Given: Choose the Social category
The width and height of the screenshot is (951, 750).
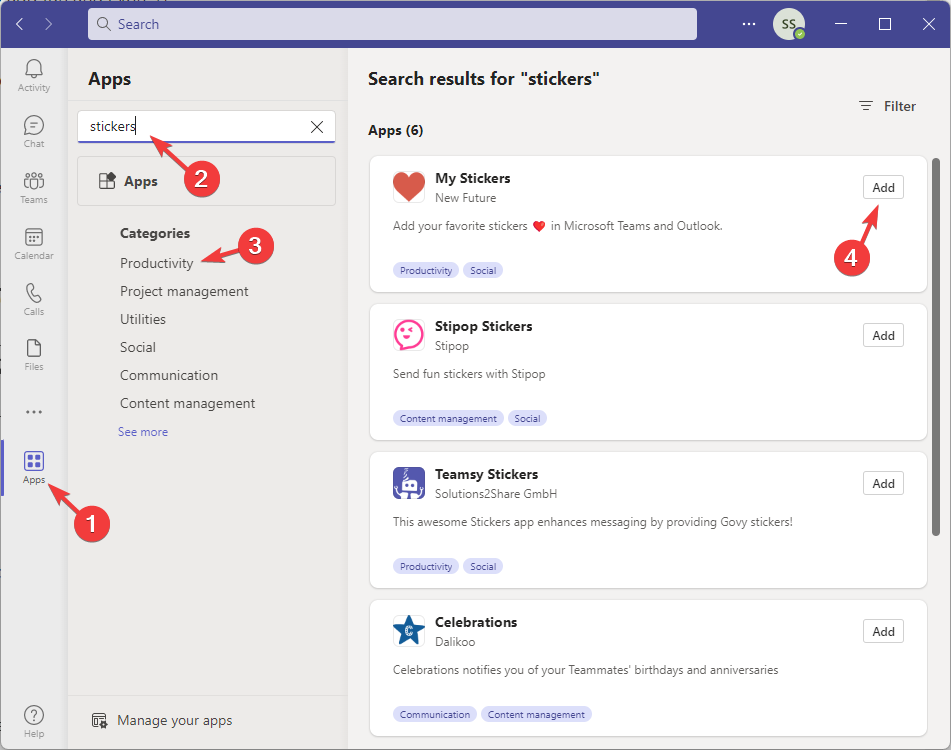Looking at the screenshot, I should 138,347.
